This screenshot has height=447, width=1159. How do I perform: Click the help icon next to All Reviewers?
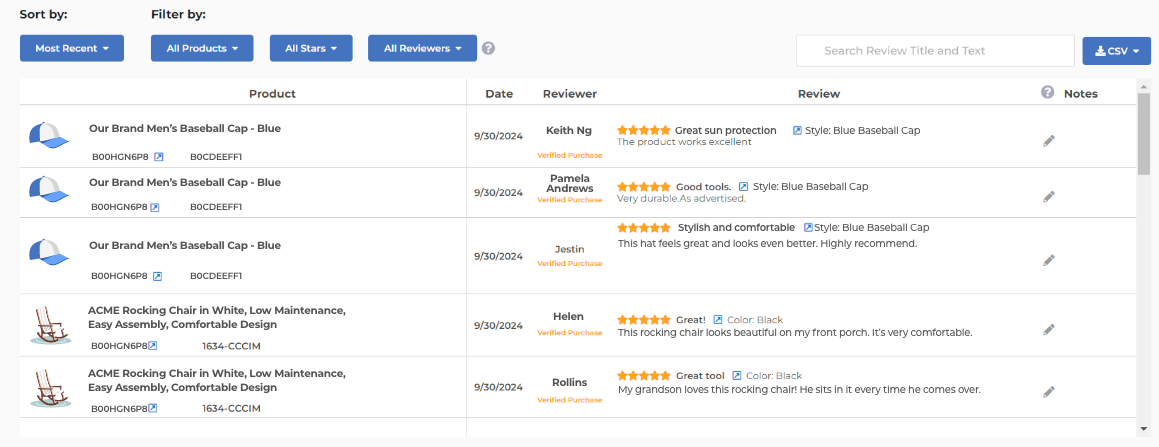pyautogui.click(x=488, y=48)
